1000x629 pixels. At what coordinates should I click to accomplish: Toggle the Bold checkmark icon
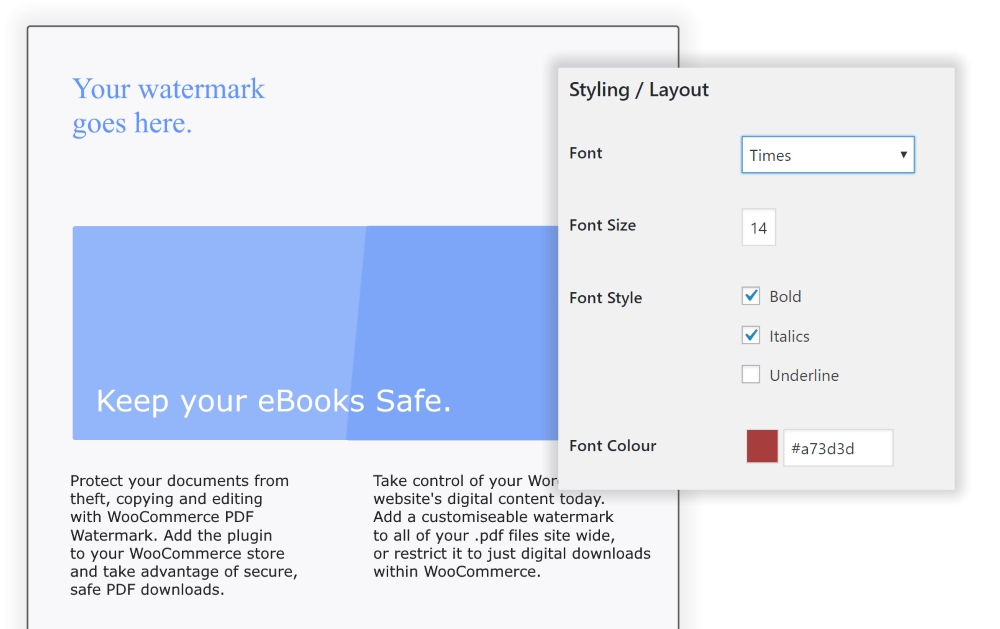coord(751,295)
